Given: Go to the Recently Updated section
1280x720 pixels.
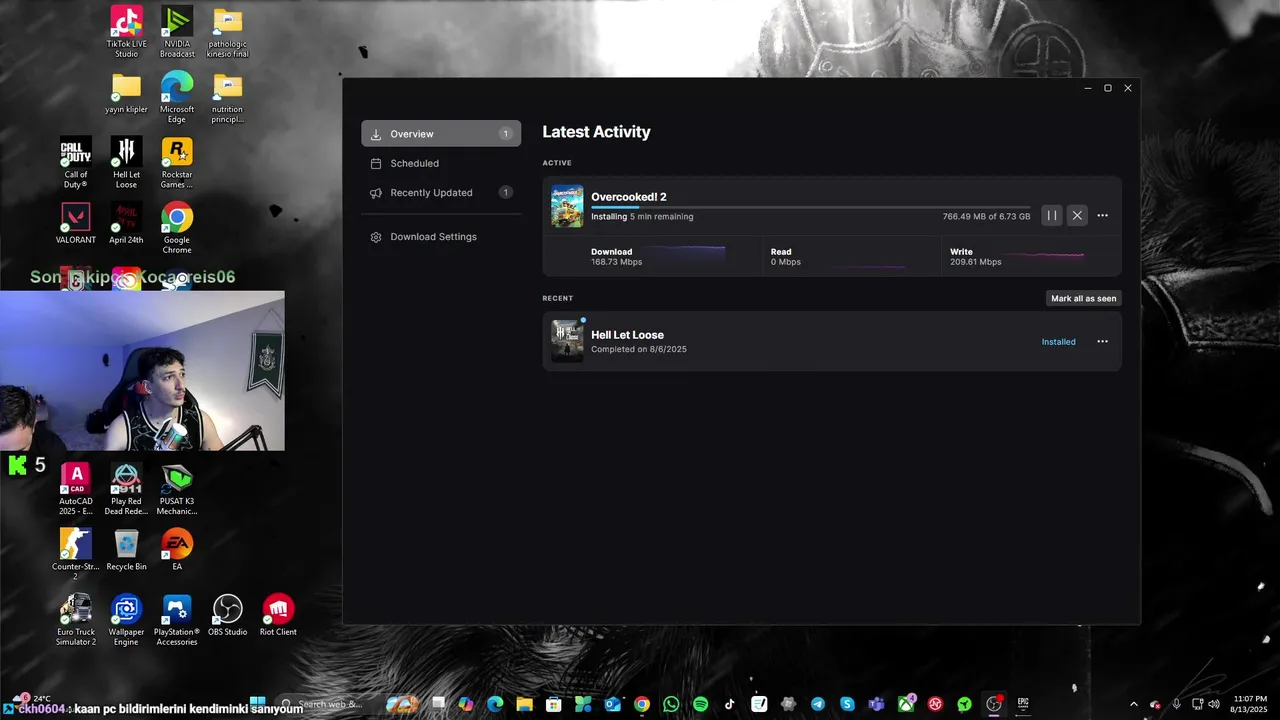Looking at the screenshot, I should coord(441,192).
